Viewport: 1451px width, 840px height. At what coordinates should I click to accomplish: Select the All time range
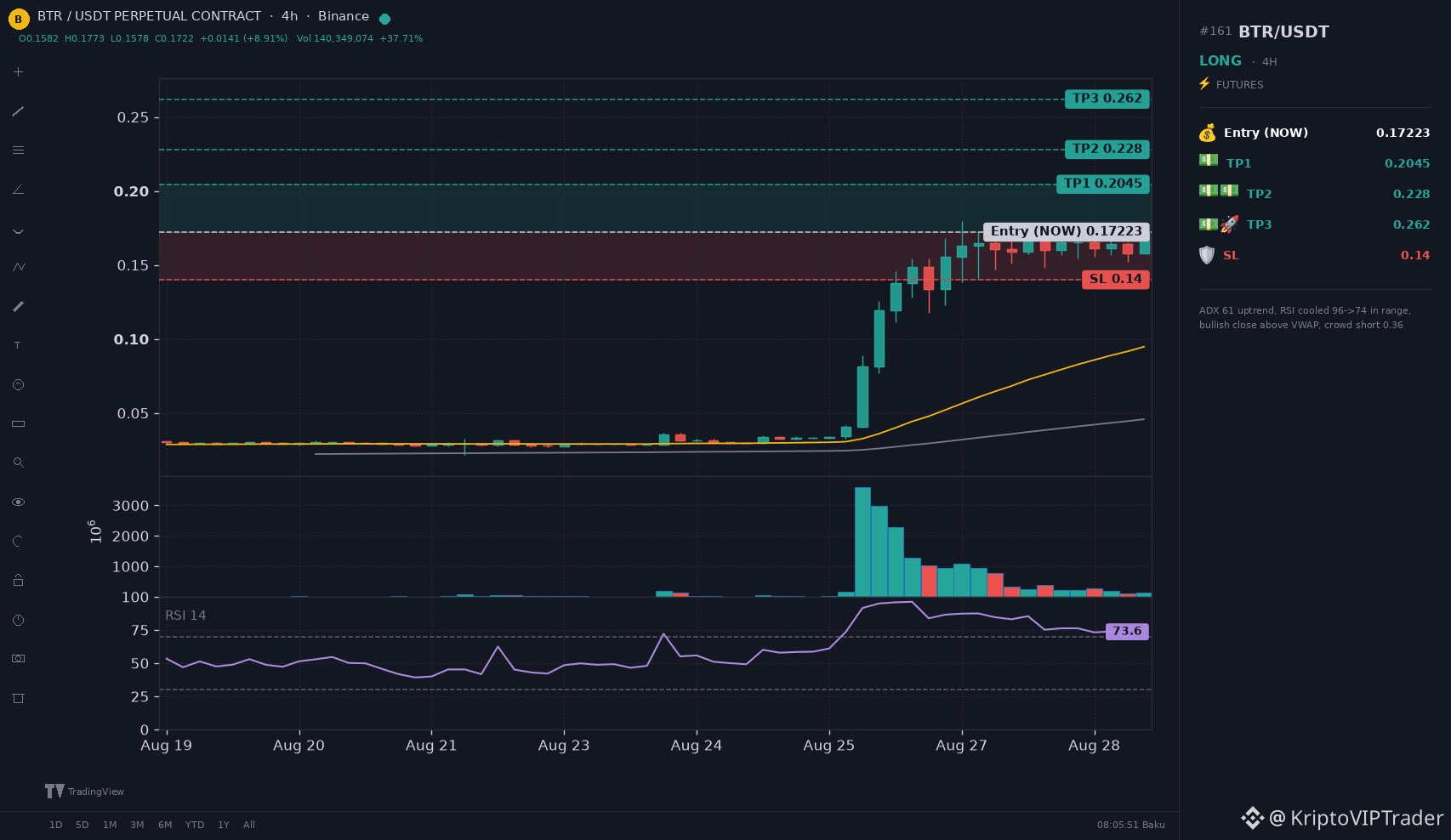coord(249,825)
